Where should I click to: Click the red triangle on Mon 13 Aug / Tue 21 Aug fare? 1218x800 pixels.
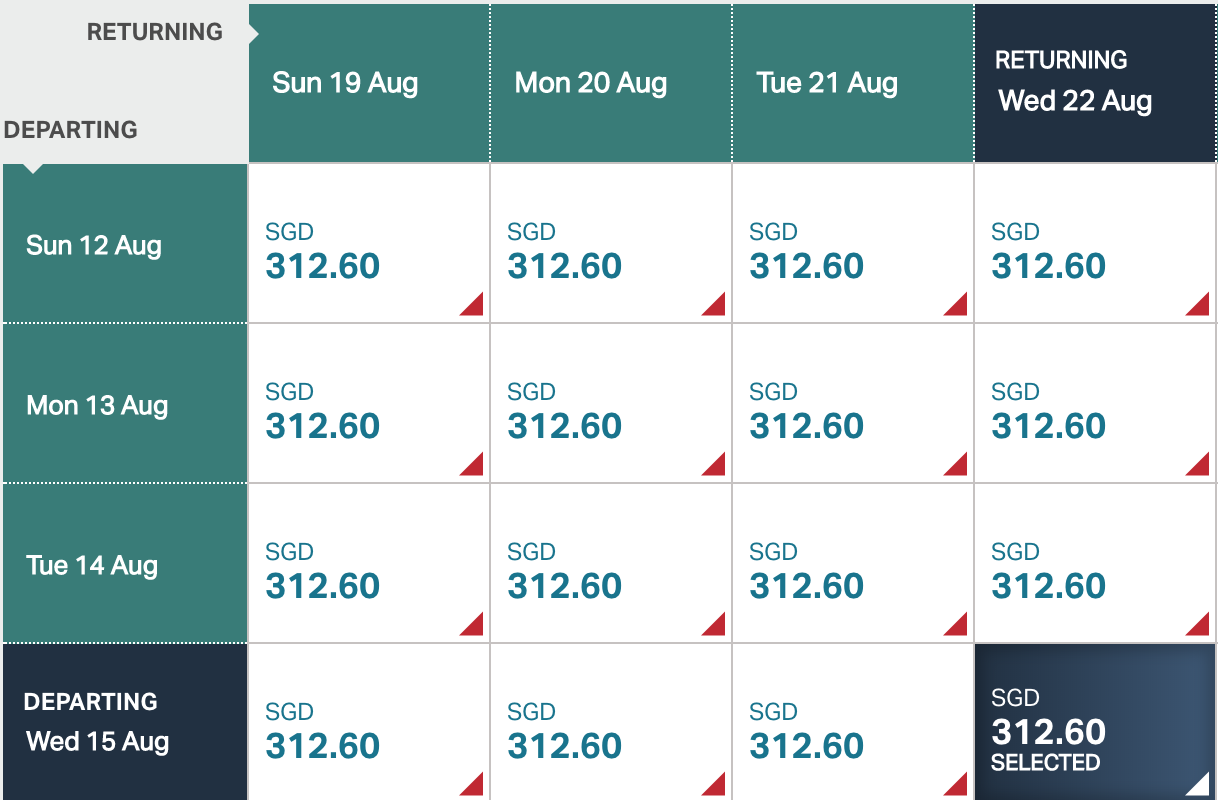957,465
